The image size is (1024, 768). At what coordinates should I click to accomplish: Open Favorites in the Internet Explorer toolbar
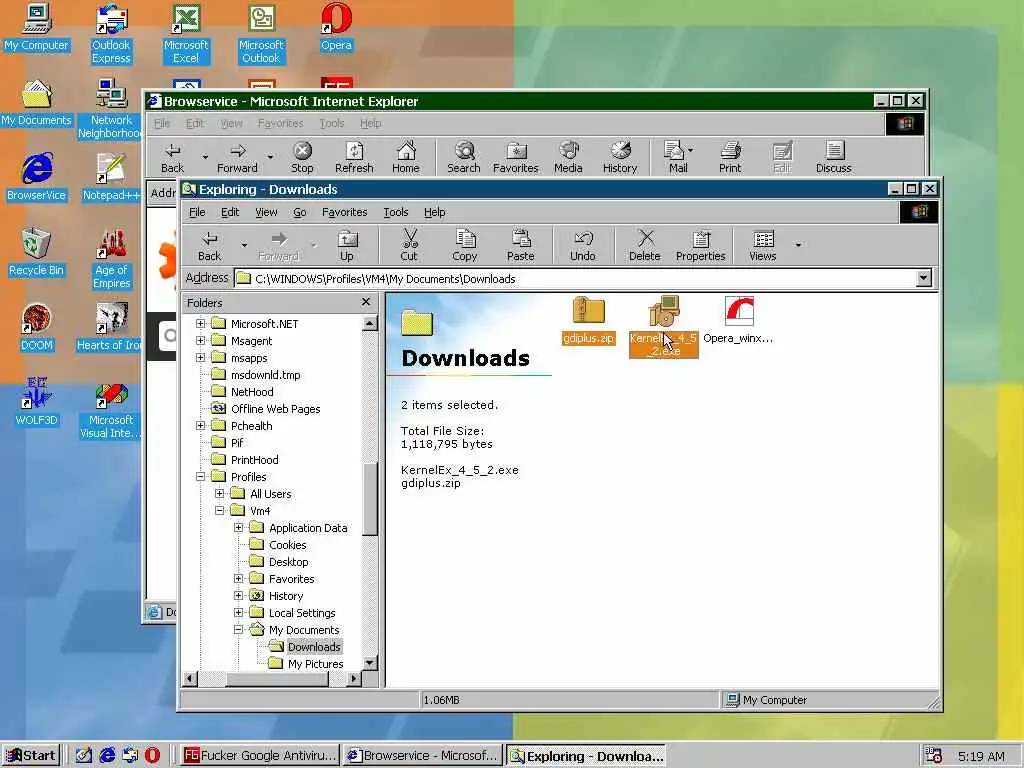(516, 157)
